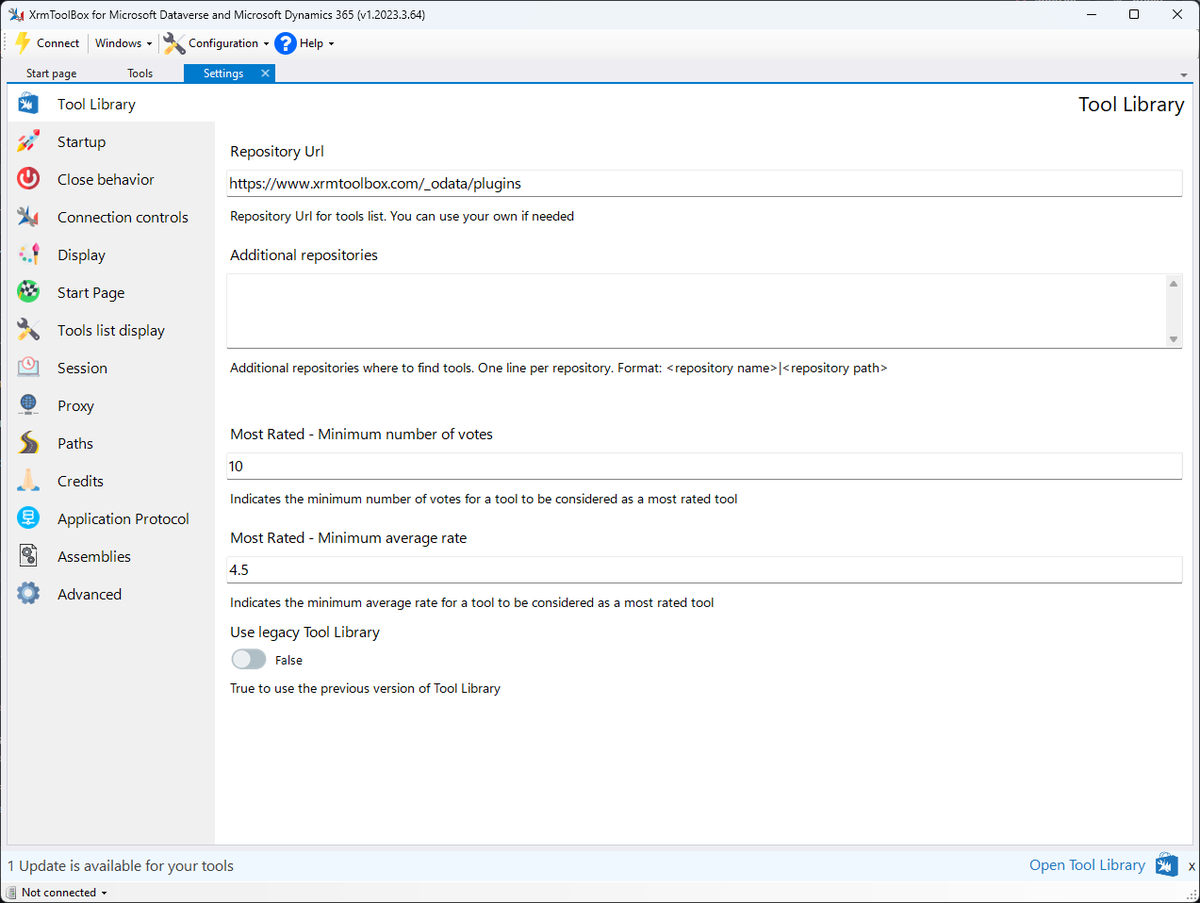
Task: Select the Settings tab
Action: tap(224, 73)
